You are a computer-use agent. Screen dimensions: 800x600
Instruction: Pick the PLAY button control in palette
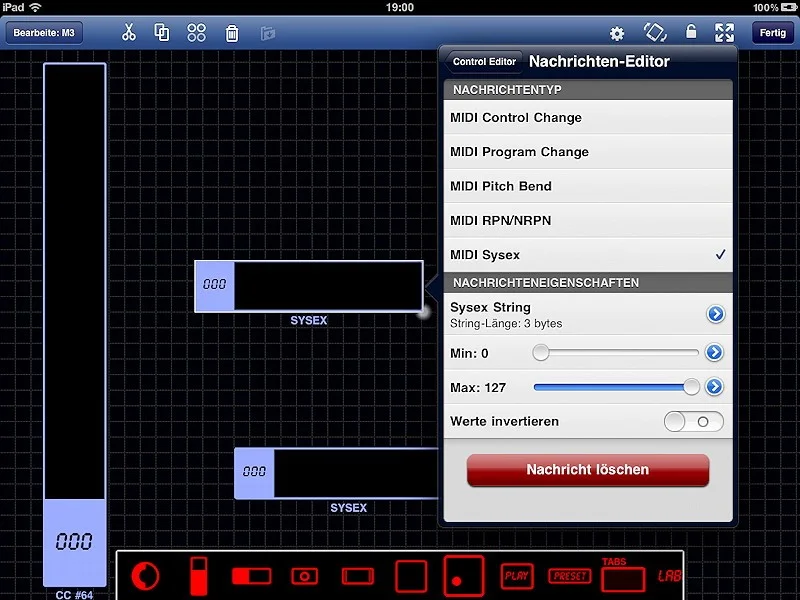[517, 576]
